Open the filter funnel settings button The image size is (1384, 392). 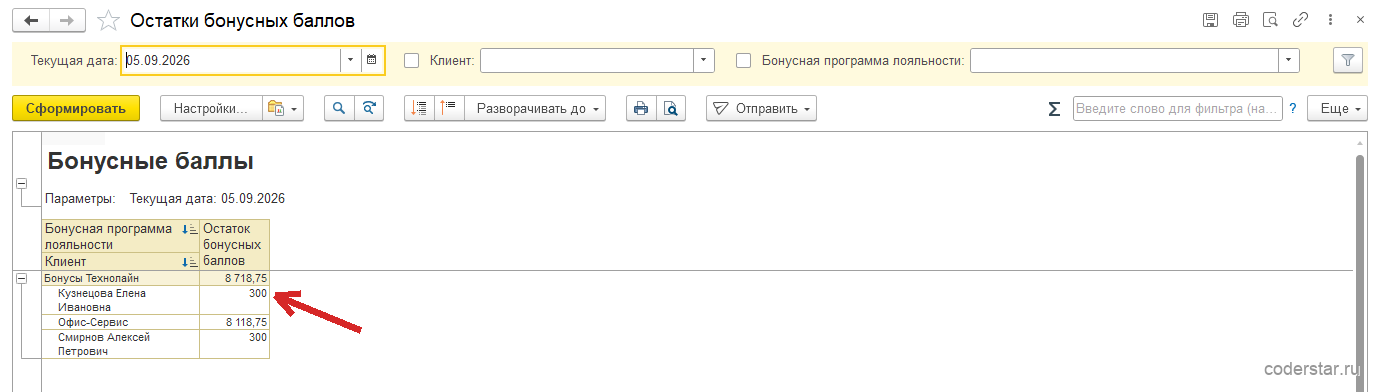click(1348, 60)
